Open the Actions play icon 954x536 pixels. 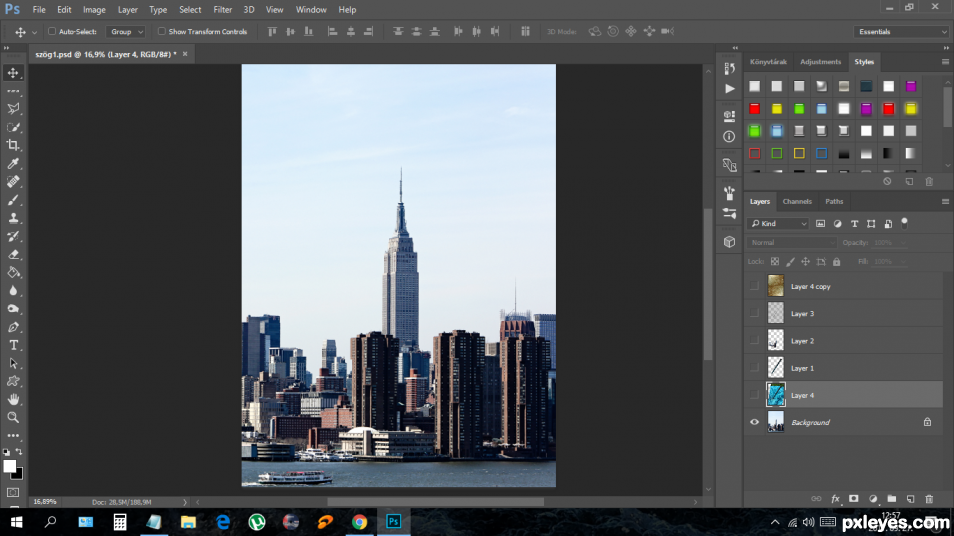pyautogui.click(x=729, y=89)
